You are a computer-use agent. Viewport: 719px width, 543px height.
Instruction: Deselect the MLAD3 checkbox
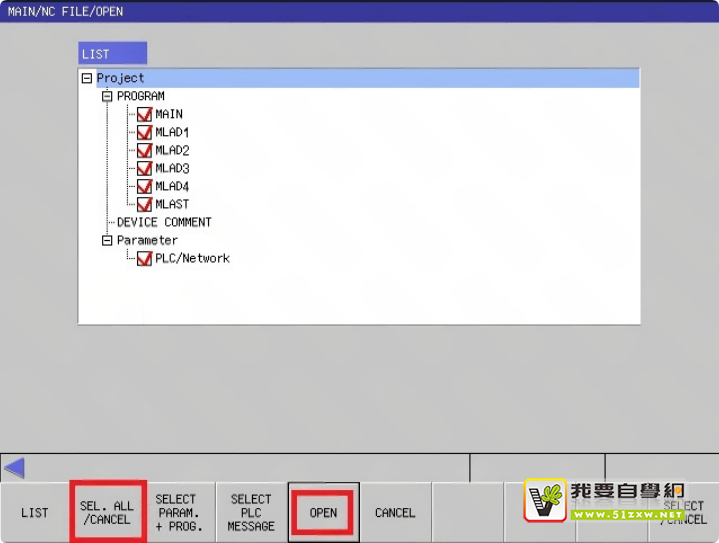[x=144, y=168]
